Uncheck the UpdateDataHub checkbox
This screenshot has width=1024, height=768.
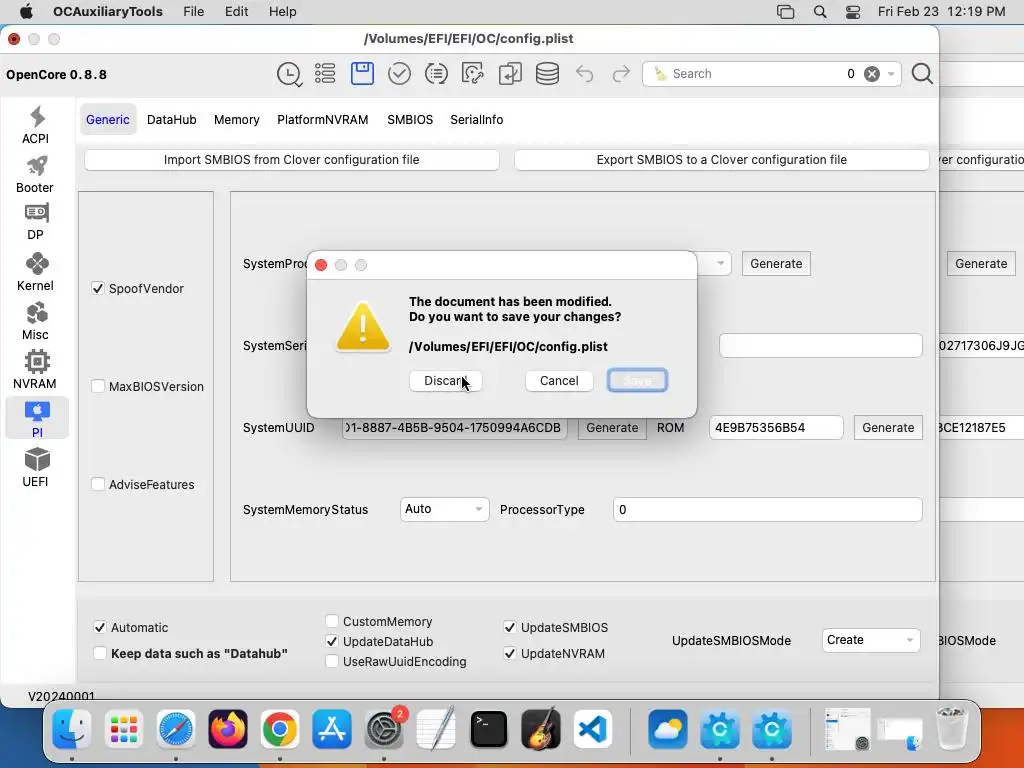pos(332,641)
